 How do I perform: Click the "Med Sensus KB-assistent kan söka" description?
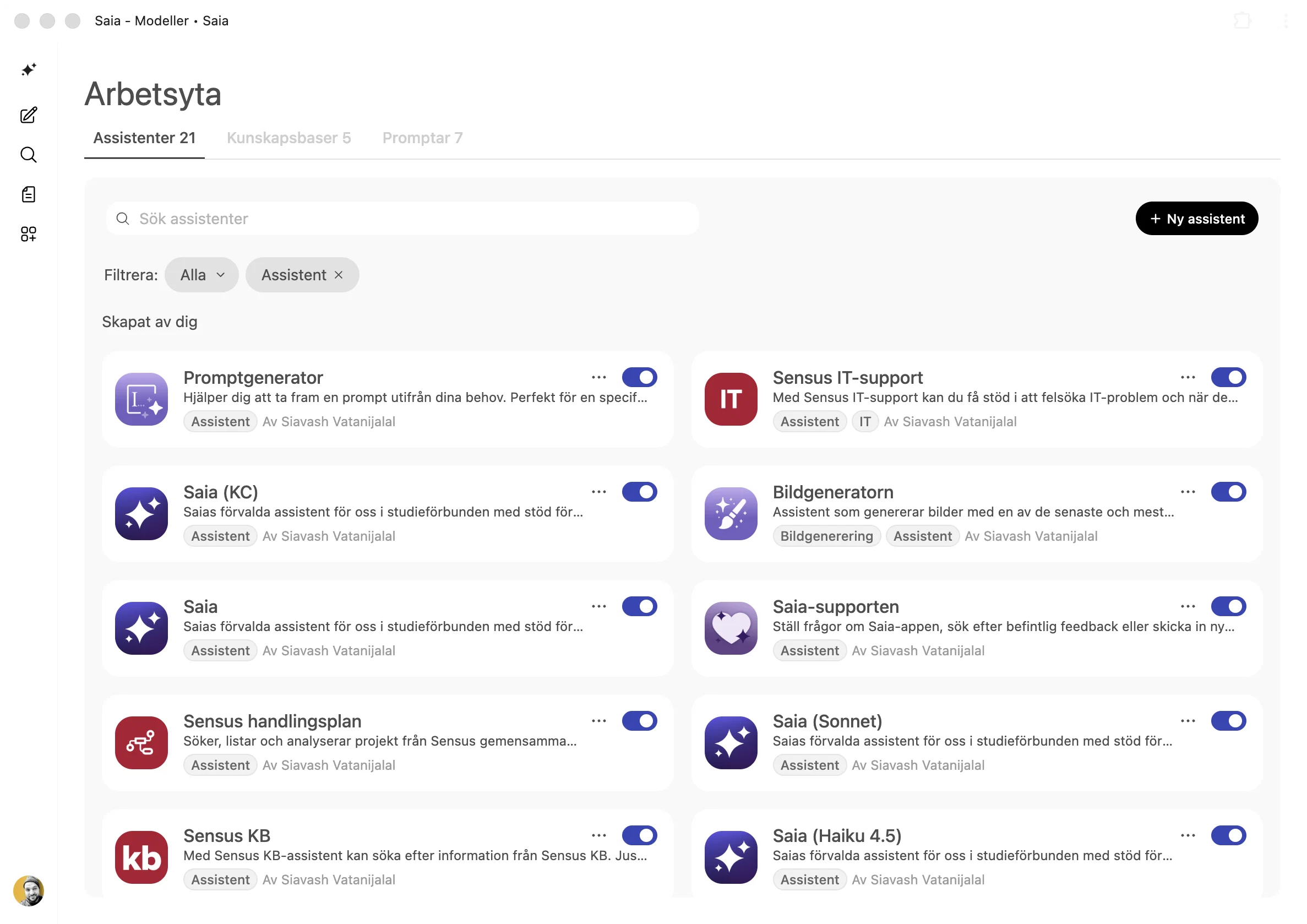point(415,855)
